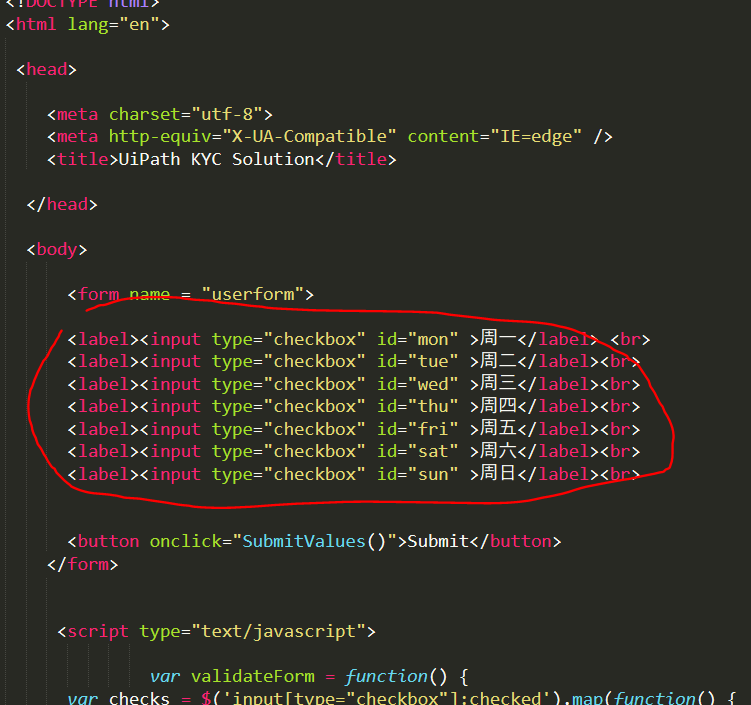This screenshot has width=751, height=705.
Task: Click the SubmitValues() onclick handler text
Action: tap(314, 541)
